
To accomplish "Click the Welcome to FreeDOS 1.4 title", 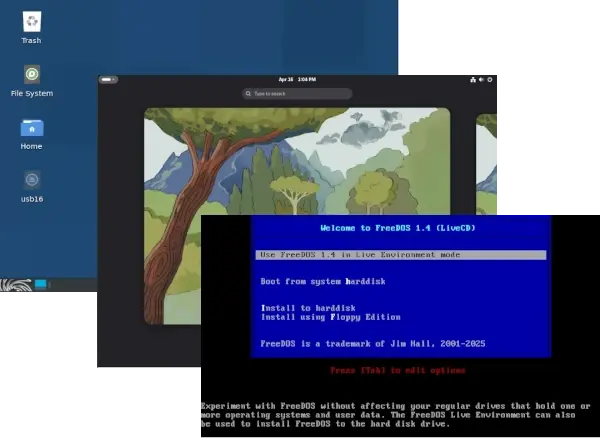I will [398, 228].
